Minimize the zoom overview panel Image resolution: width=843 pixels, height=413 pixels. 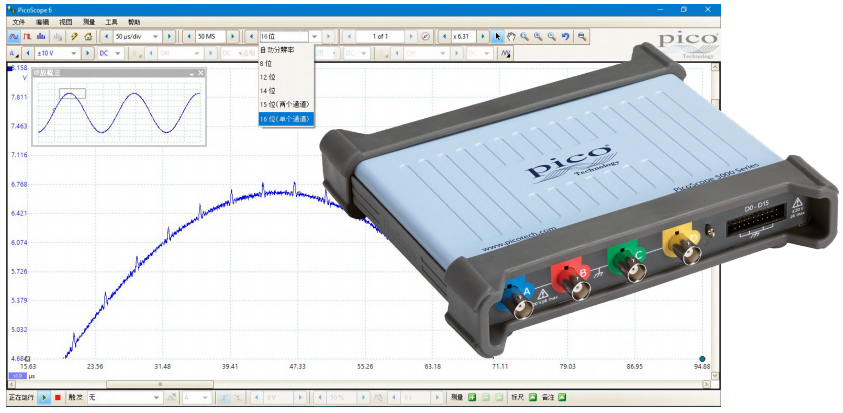(x=191, y=73)
